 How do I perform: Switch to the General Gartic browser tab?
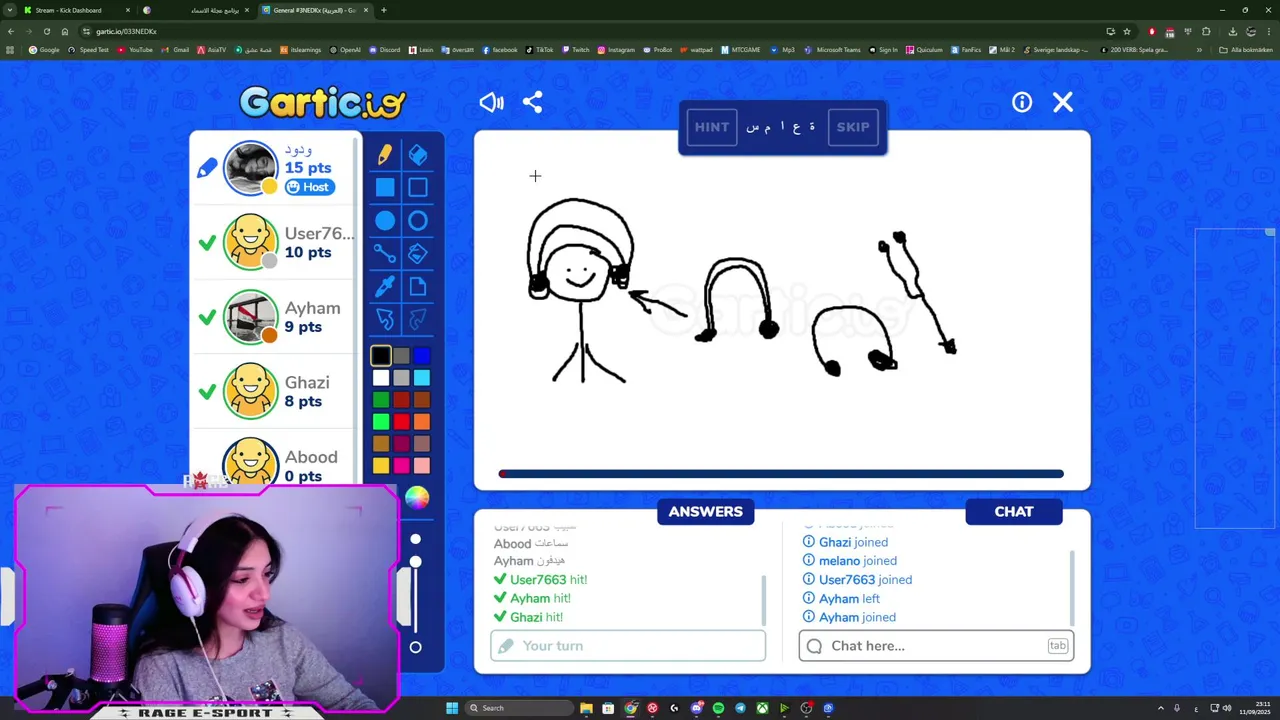click(x=316, y=10)
